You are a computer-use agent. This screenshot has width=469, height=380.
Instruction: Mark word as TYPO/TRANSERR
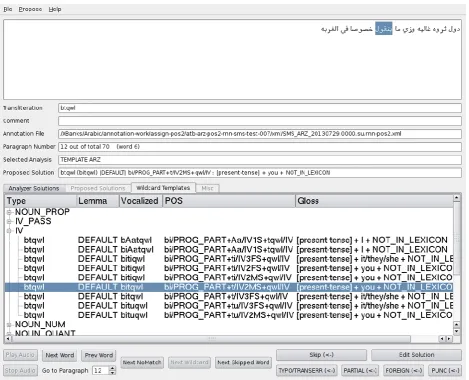(x=307, y=370)
